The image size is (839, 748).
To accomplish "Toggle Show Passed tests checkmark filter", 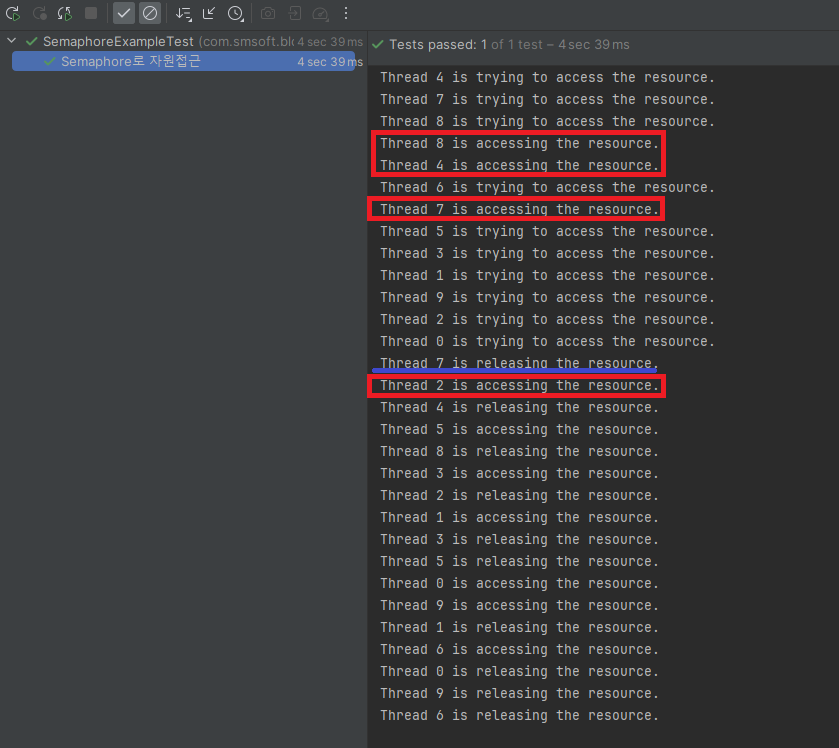I will click(124, 13).
